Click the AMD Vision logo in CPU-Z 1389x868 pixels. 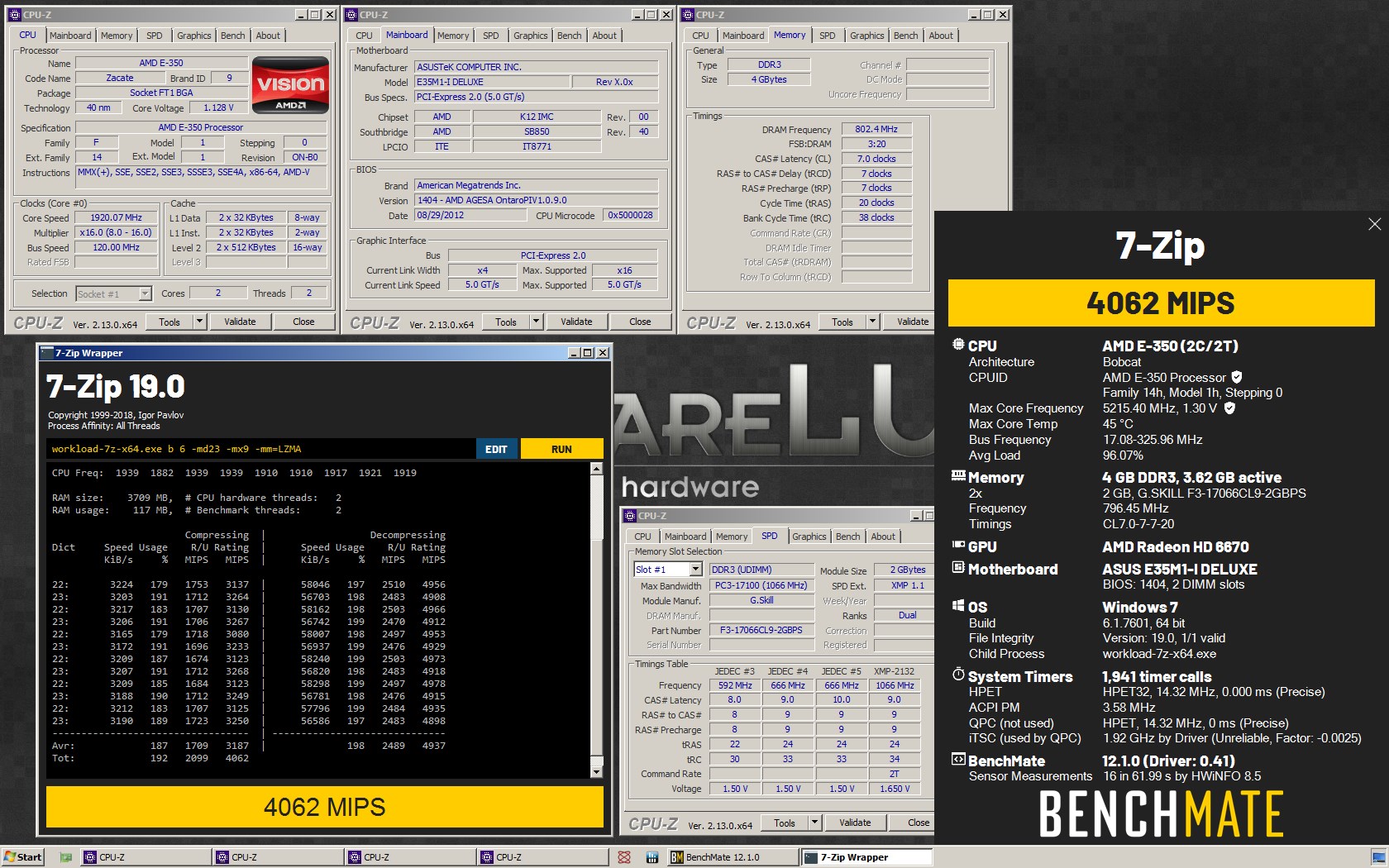pyautogui.click(x=290, y=84)
